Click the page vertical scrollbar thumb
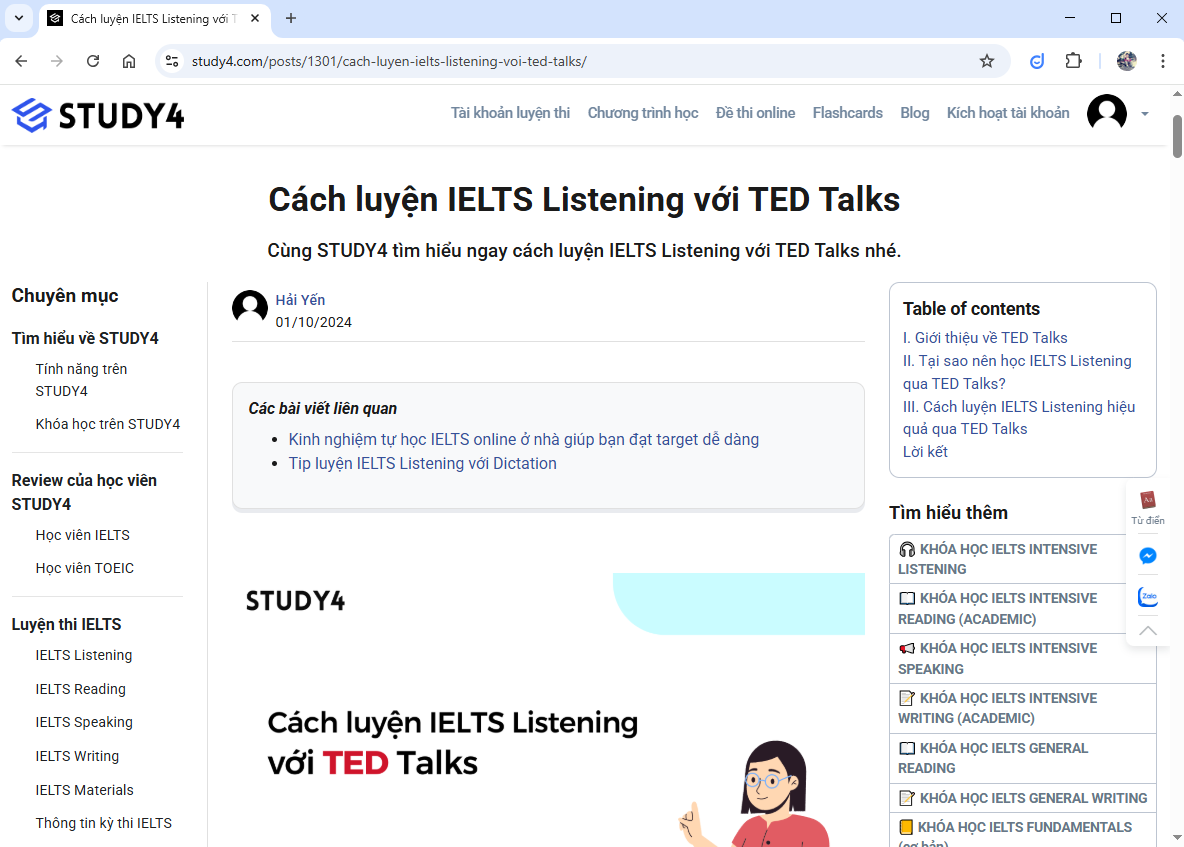Image resolution: width=1184 pixels, height=847 pixels. pyautogui.click(x=1177, y=137)
